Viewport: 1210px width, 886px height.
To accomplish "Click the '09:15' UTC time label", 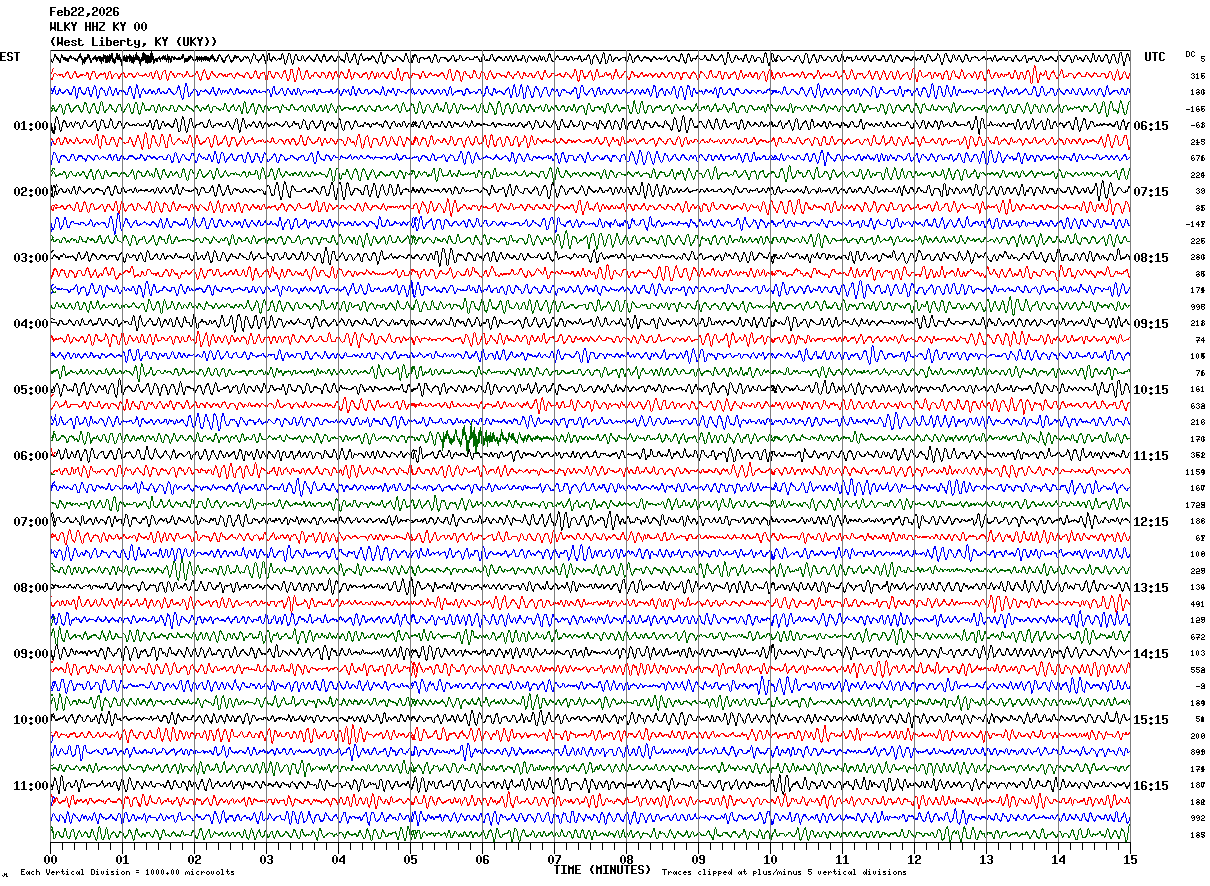I will coord(1151,324).
